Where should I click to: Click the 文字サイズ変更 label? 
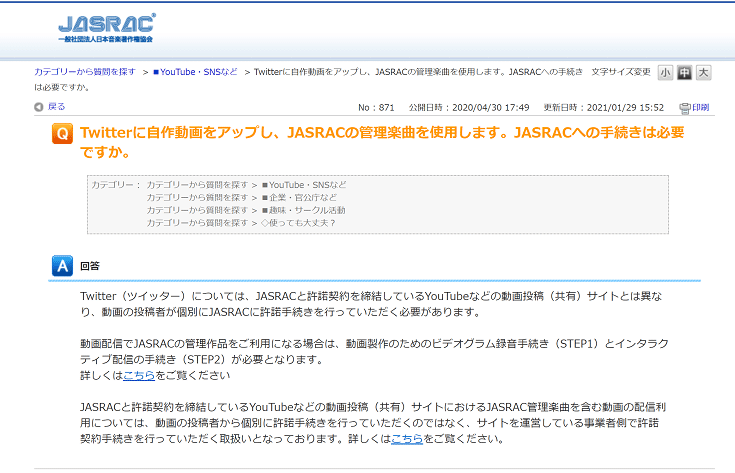coord(621,72)
